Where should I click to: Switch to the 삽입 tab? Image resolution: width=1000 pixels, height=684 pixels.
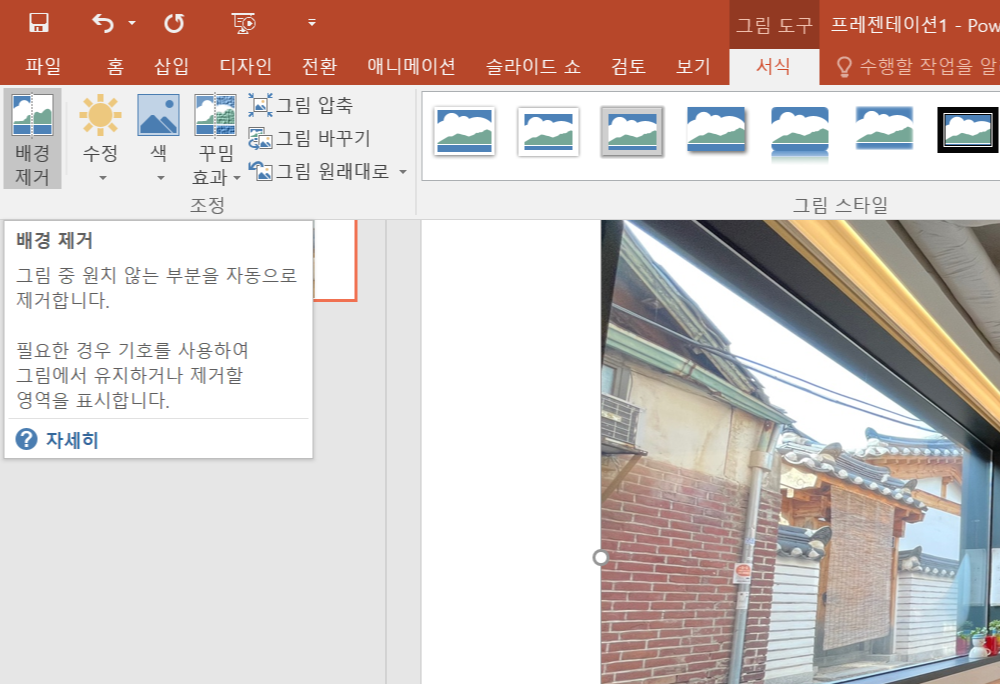(x=172, y=66)
